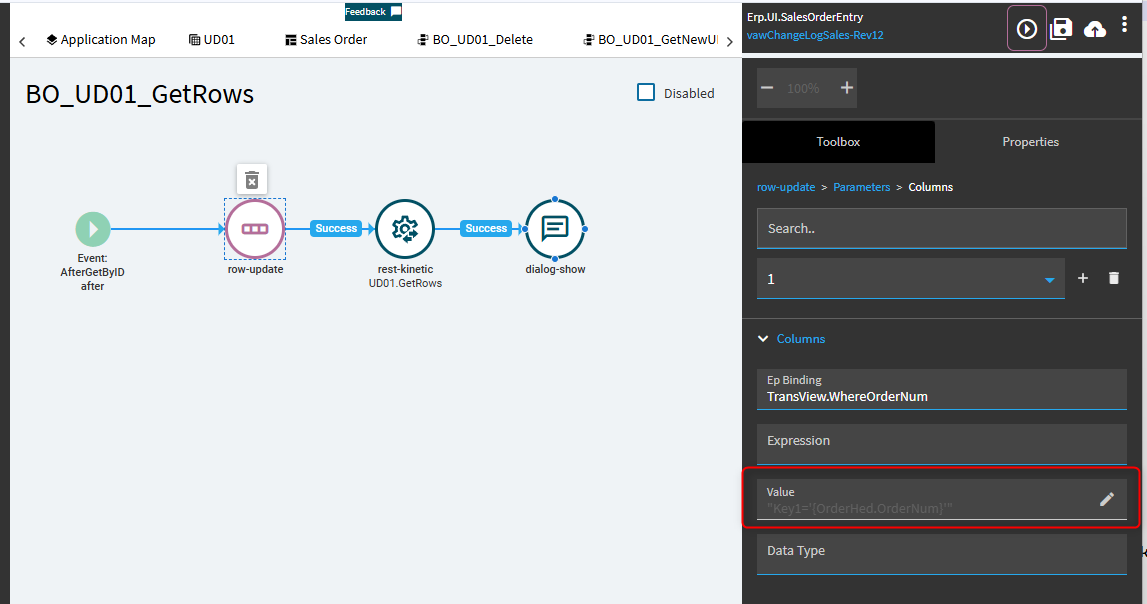Click the preview play icon in header

point(1026,29)
